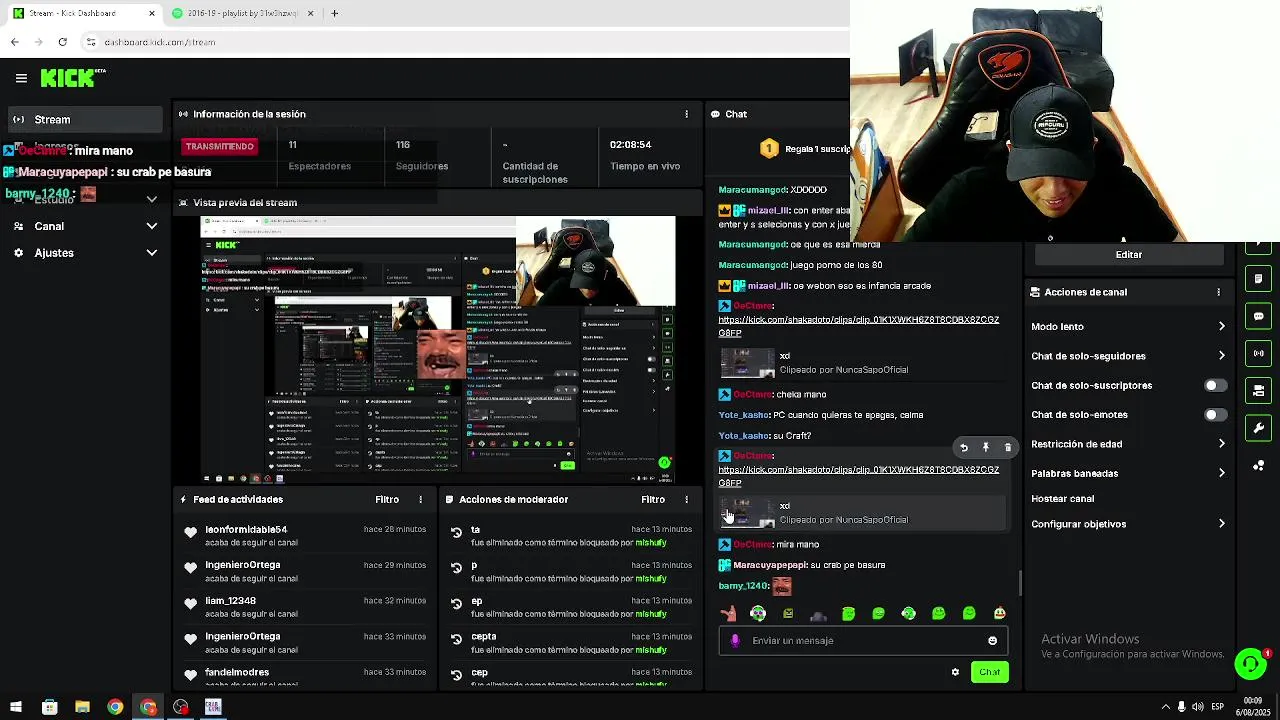The width and height of the screenshot is (1280, 720).
Task: Toggle Chat de solo-emotes switch
Action: 1215,415
